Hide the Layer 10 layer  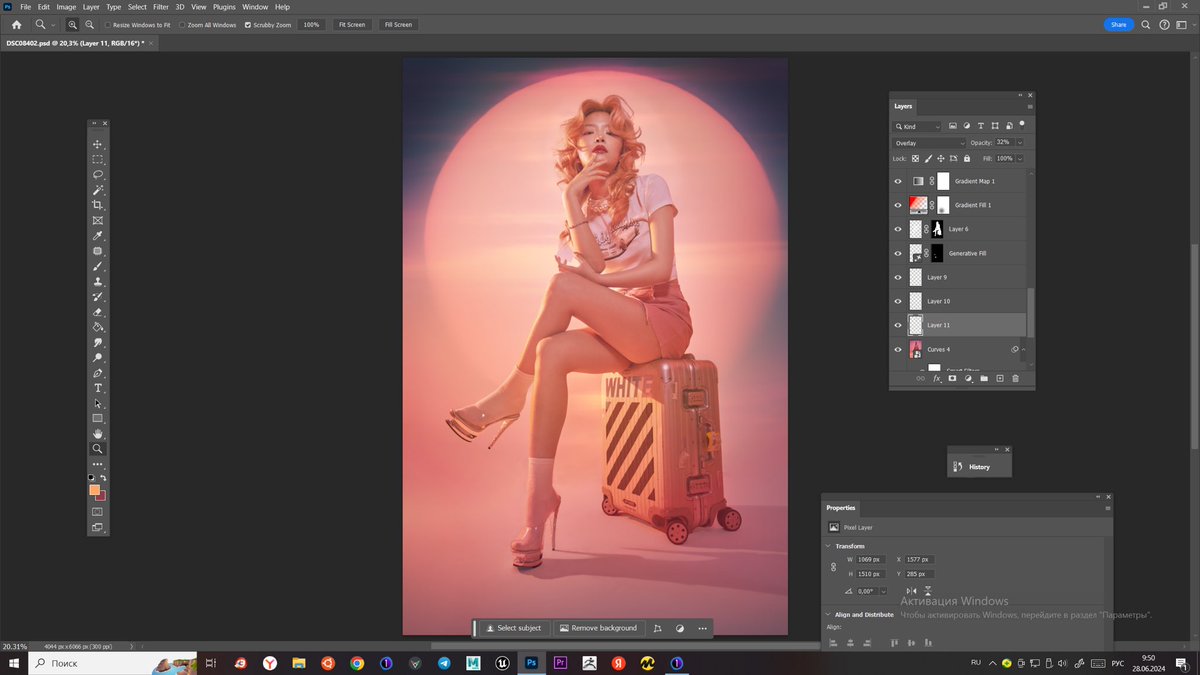[x=898, y=301]
